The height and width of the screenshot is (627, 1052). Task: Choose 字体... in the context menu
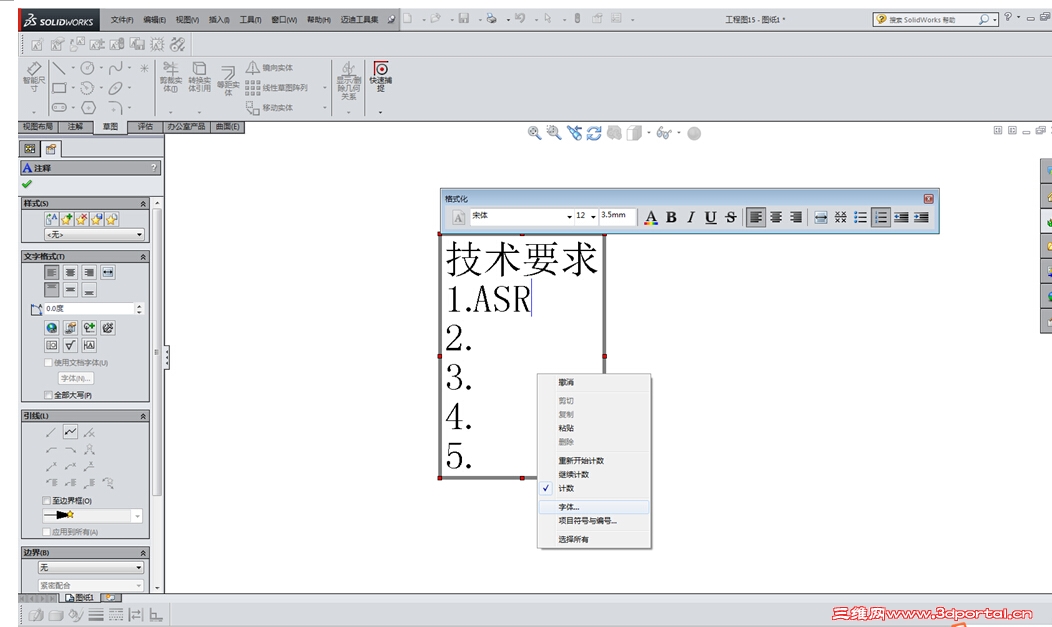[594, 507]
